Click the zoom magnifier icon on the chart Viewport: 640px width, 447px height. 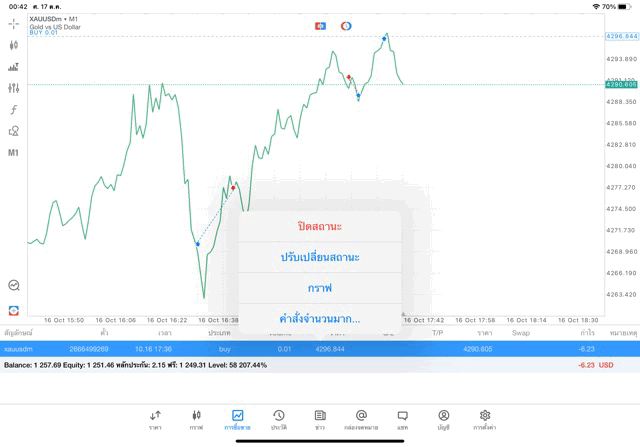point(14,285)
